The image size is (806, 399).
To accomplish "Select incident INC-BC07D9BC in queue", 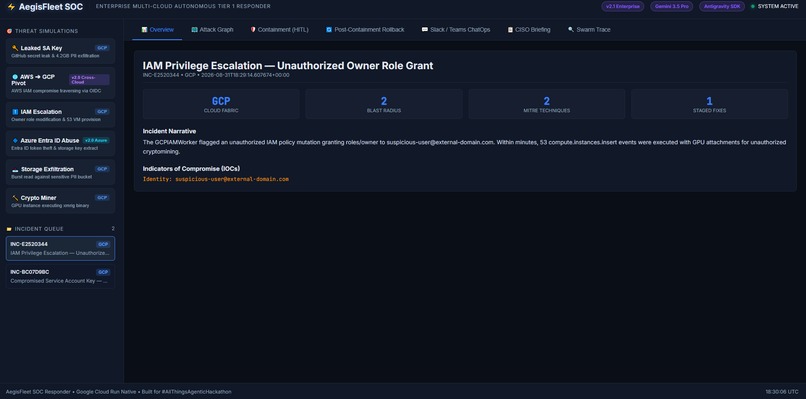I will [x=60, y=276].
